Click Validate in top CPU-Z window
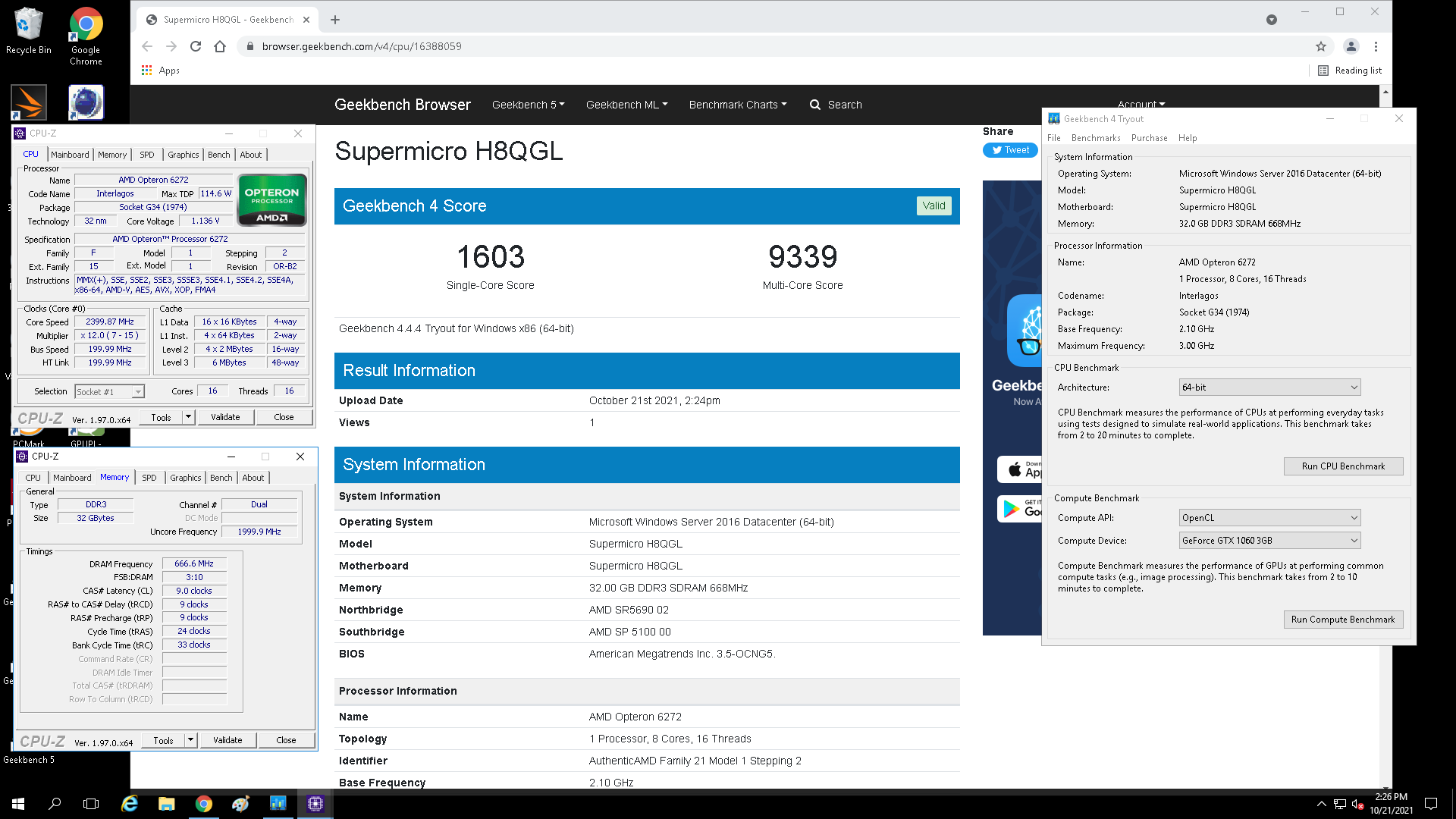1456x819 pixels. point(225,417)
